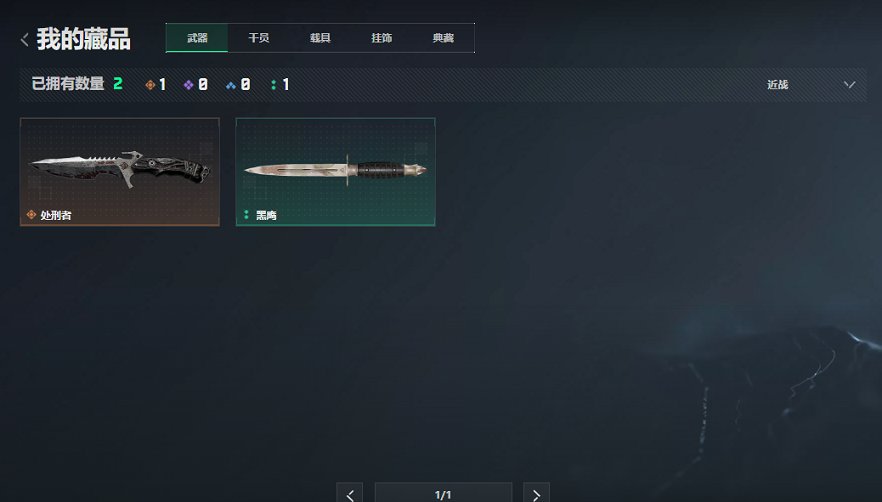Click the orange diamond rarity counter icon

point(150,85)
